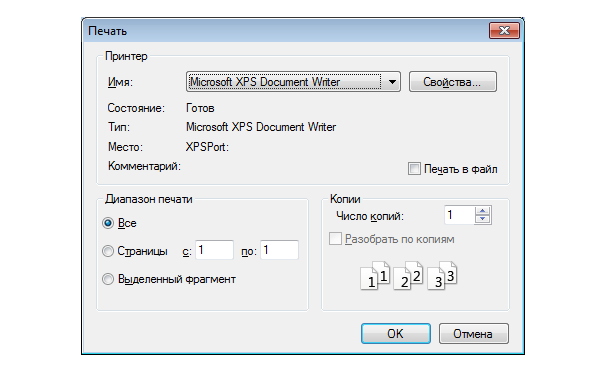Toggle the Разобрать по копиям checkbox

coord(335,239)
